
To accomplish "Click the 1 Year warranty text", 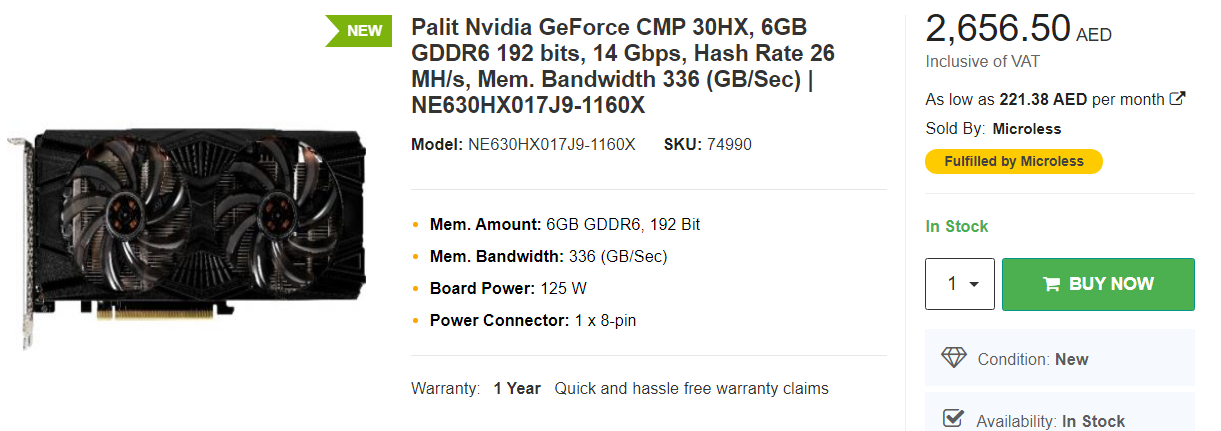I will (517, 388).
